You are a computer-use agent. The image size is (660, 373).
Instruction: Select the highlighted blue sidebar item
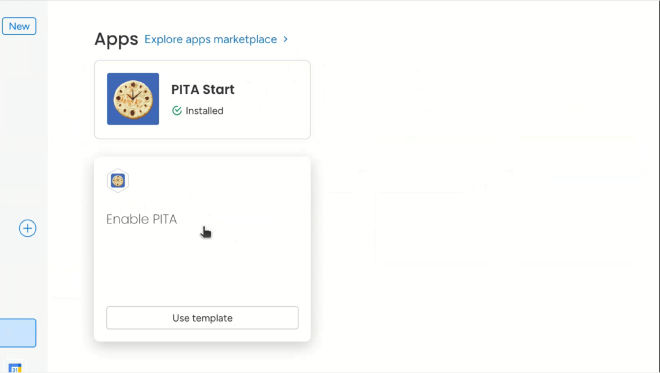(18, 333)
